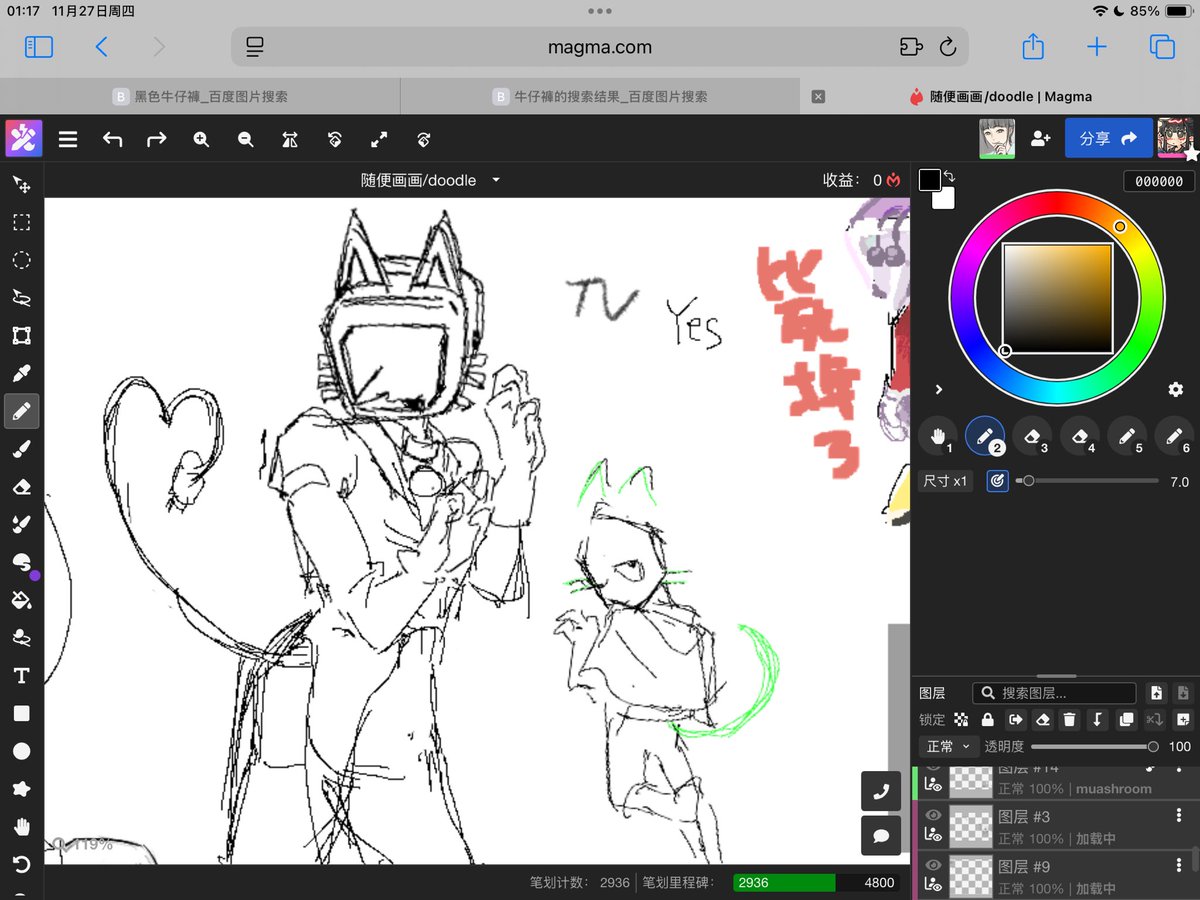This screenshot has width=1200, height=900.
Task: Zoom out of the canvas
Action: tap(246, 140)
